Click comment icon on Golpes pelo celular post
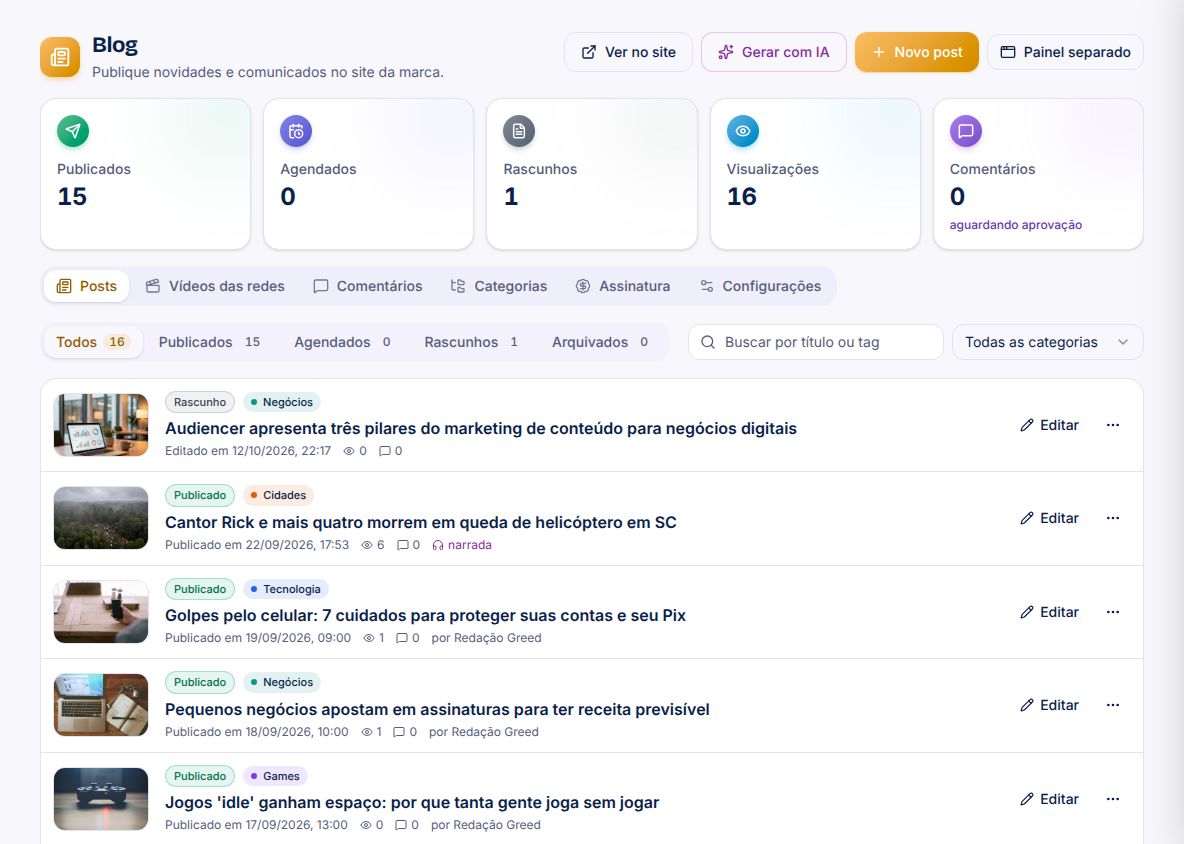The width and height of the screenshot is (1184, 844). coord(402,638)
